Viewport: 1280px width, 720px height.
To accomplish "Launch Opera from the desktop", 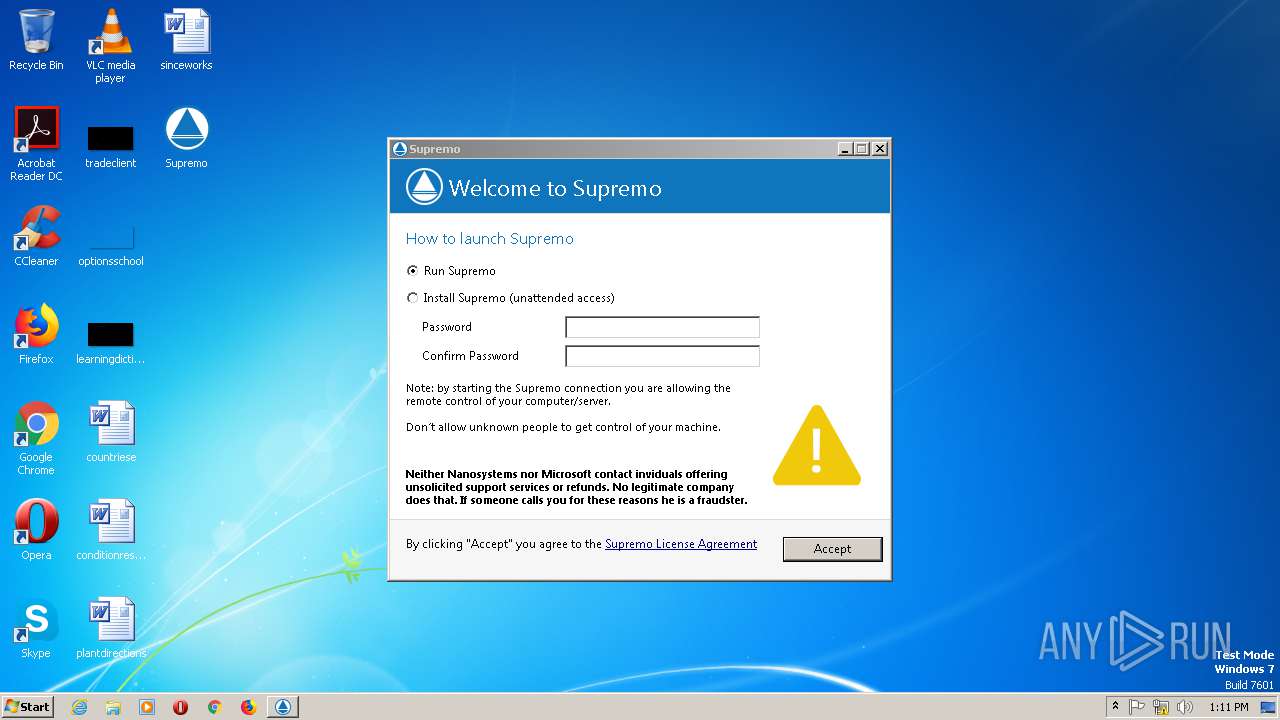I will click(36, 530).
